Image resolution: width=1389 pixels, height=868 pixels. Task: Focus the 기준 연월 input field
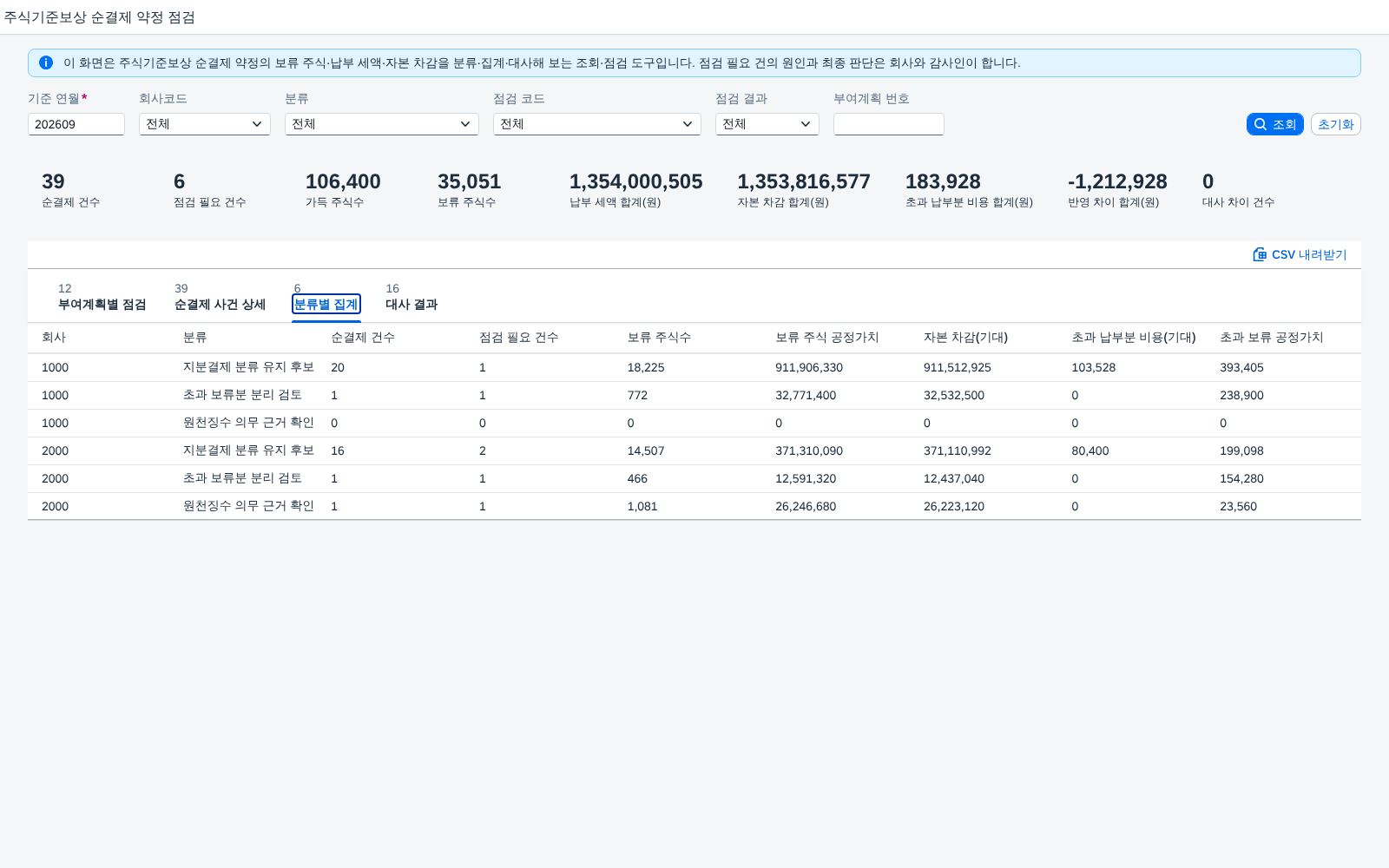point(76,124)
